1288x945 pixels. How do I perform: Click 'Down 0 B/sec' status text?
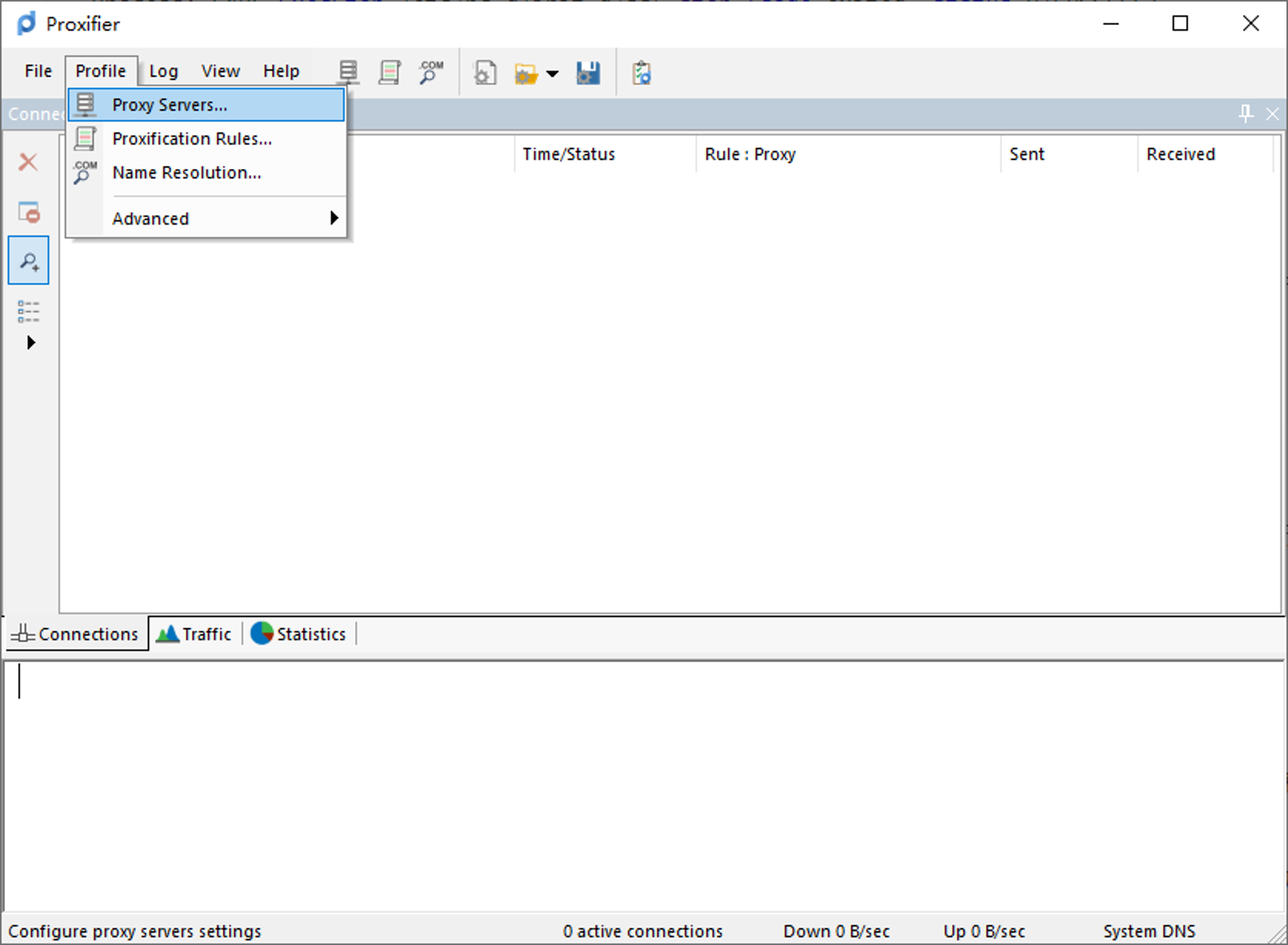click(x=836, y=931)
